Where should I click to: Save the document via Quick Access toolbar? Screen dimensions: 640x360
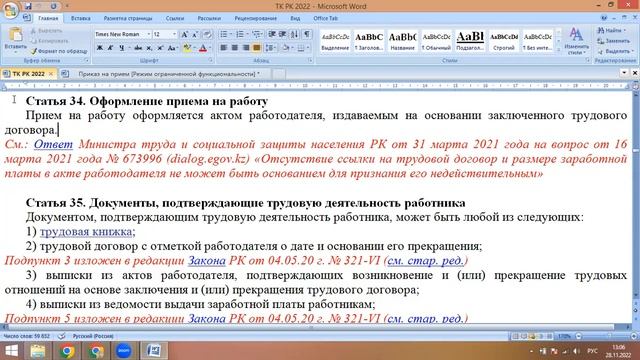(x=28, y=6)
